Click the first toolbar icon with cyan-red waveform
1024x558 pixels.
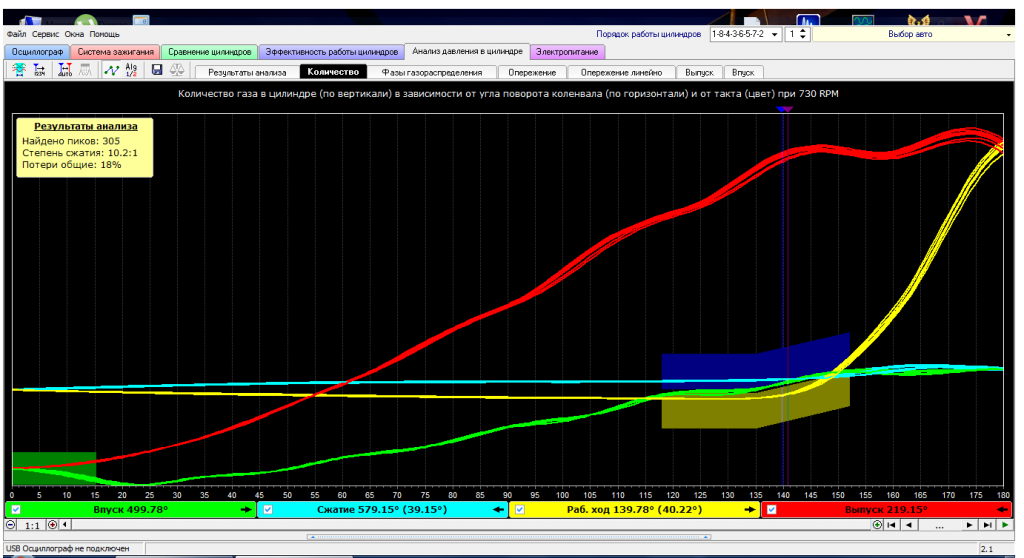coord(19,69)
